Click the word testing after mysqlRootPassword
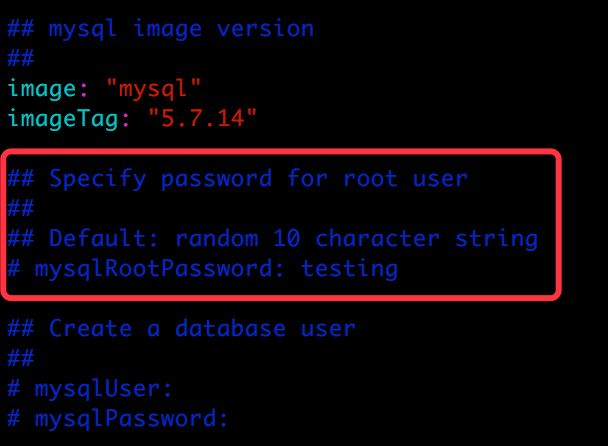The height and width of the screenshot is (446, 608). [x=349, y=268]
